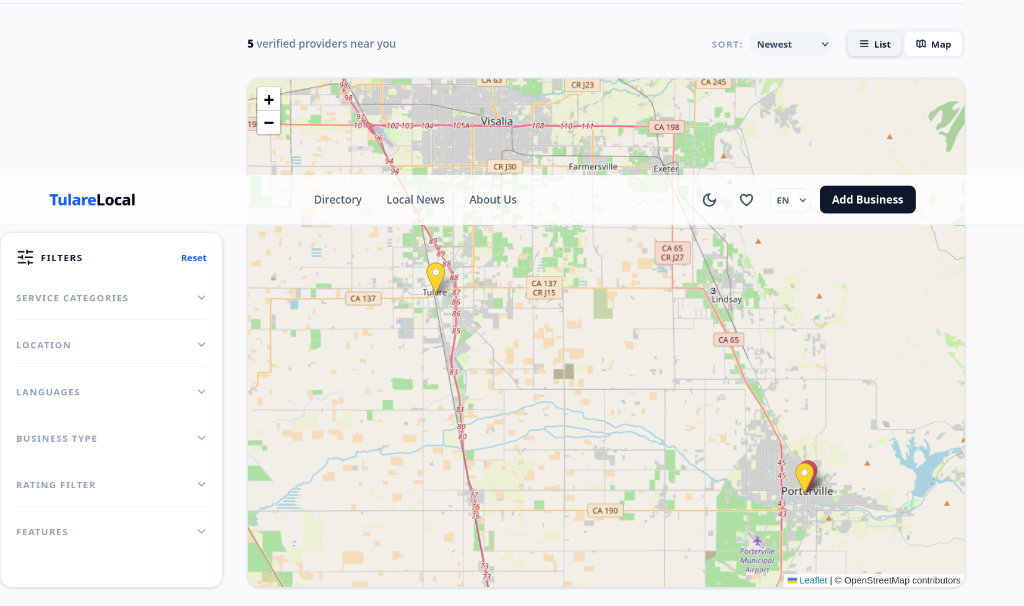Open the Leaflet attribution link
The width and height of the screenshot is (1024, 606).
[x=812, y=581]
